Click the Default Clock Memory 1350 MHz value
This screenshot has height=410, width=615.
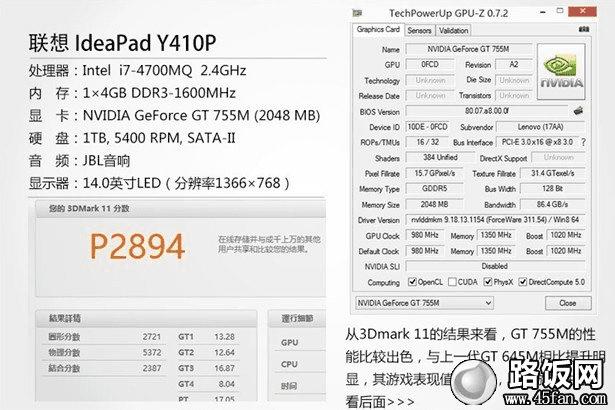coord(496,251)
